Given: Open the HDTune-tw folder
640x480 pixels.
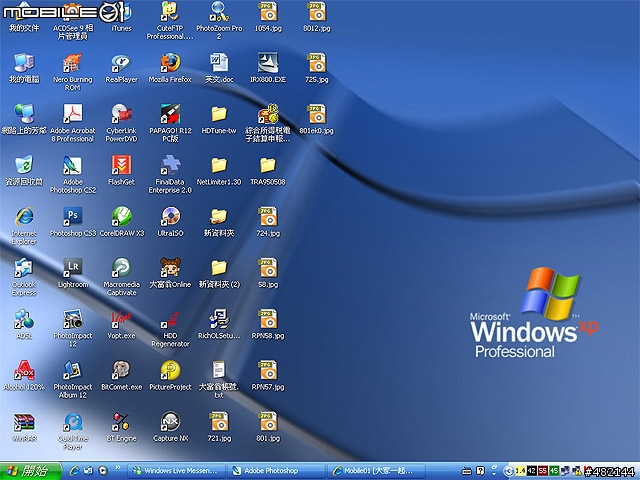Looking at the screenshot, I should [219, 119].
